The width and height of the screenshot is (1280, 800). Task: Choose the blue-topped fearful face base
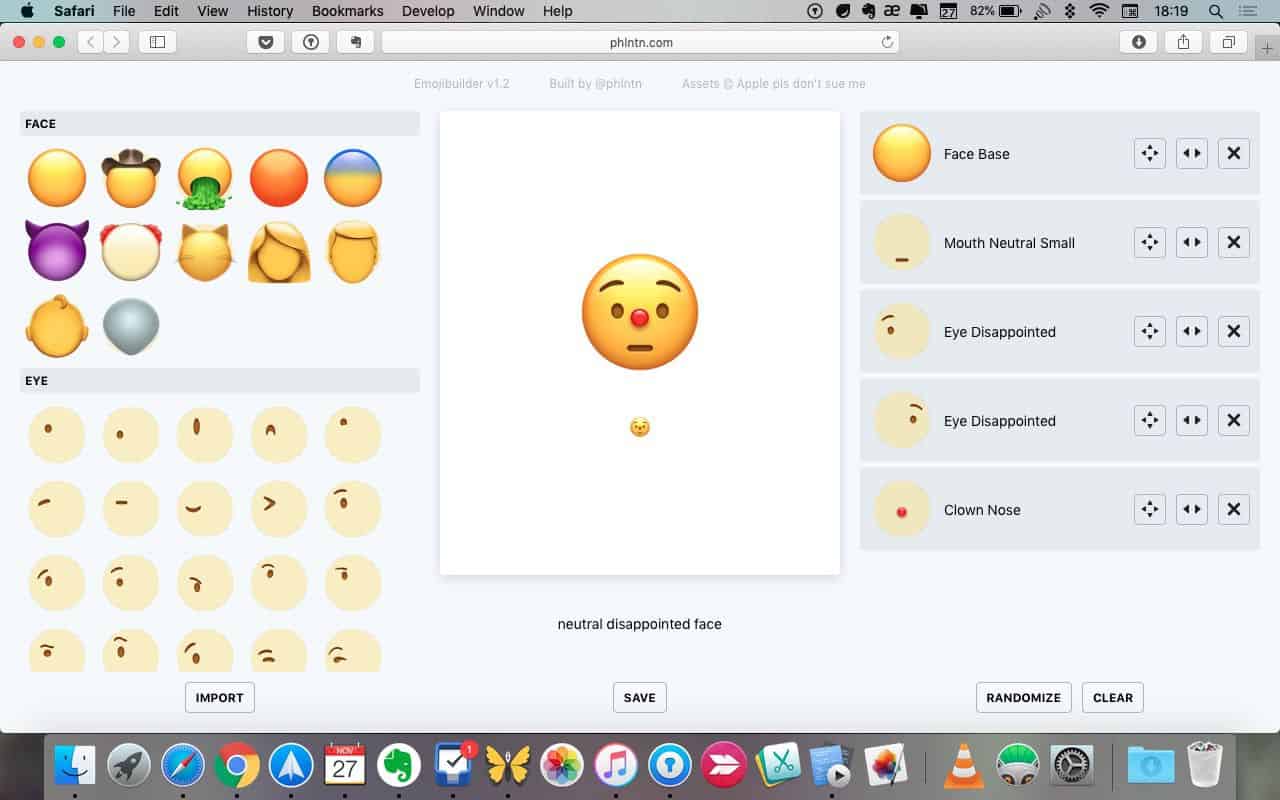[x=353, y=178]
